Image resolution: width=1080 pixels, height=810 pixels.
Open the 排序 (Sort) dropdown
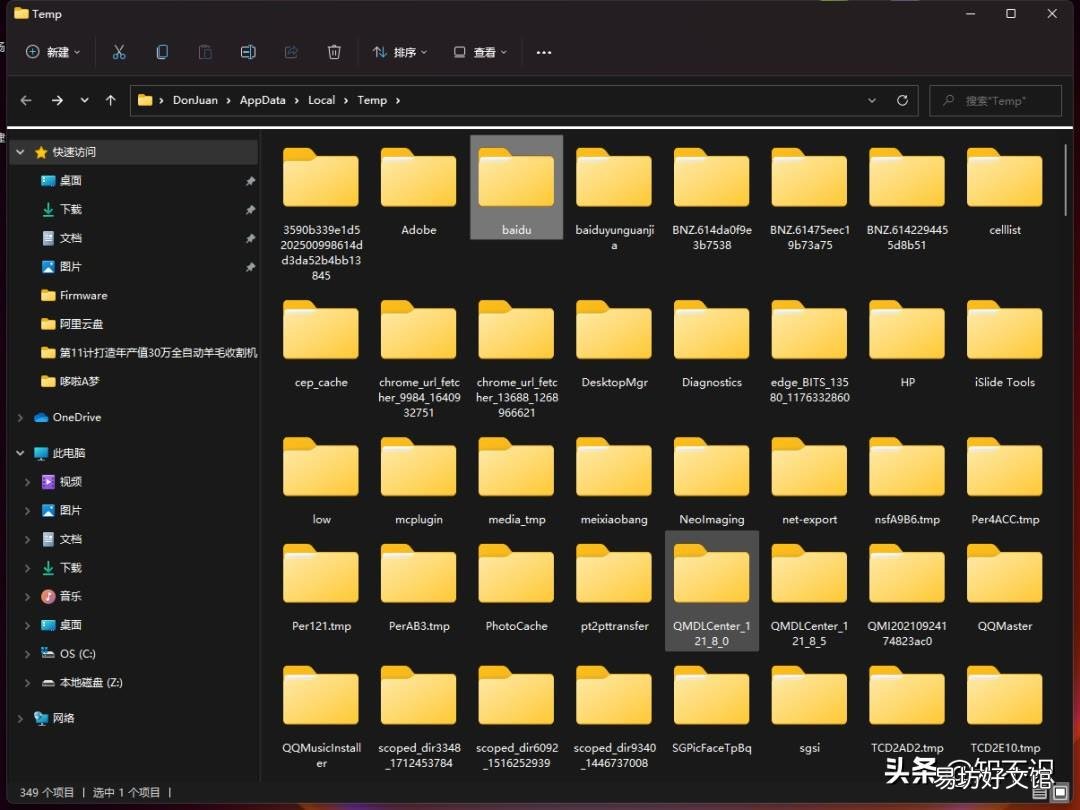tap(399, 52)
